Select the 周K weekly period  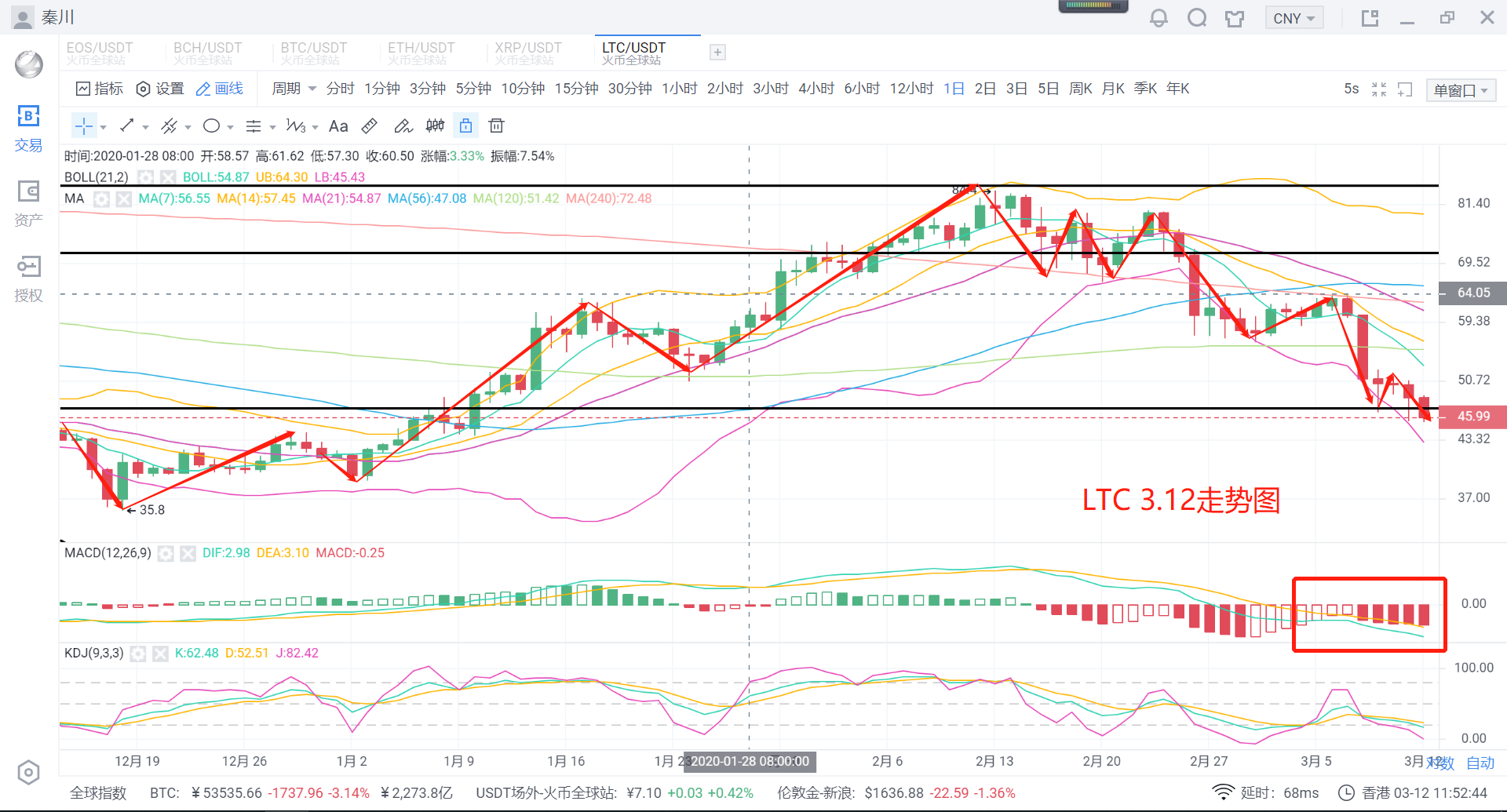point(1081,89)
